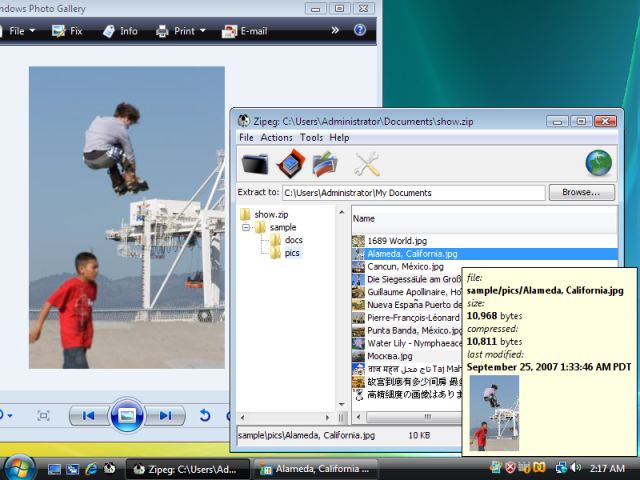The width and height of the screenshot is (640, 480).
Task: Select Alameda, California.jpg in file list
Action: [x=412, y=254]
